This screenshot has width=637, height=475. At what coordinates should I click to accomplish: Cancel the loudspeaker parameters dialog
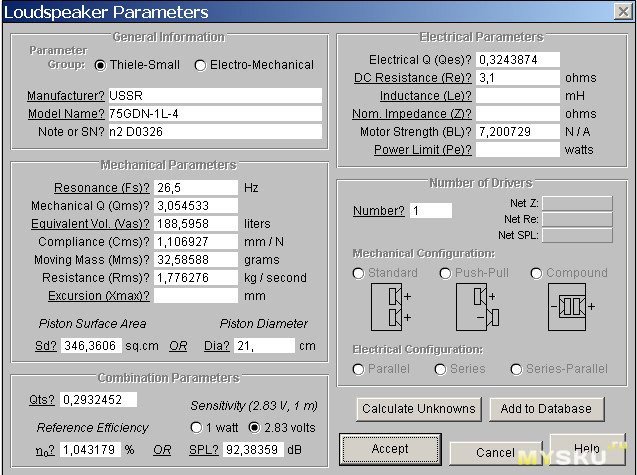[x=495, y=452]
